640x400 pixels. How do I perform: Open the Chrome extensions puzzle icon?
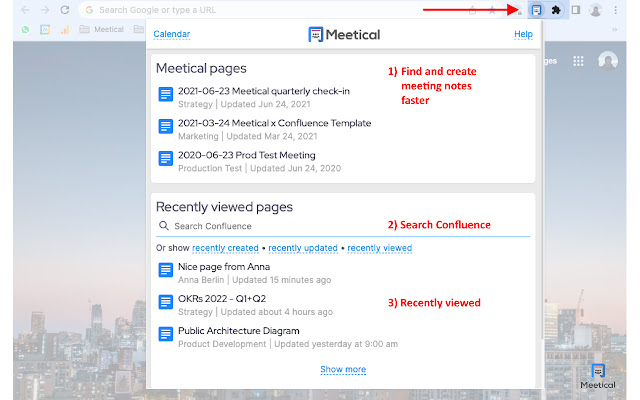click(x=556, y=10)
